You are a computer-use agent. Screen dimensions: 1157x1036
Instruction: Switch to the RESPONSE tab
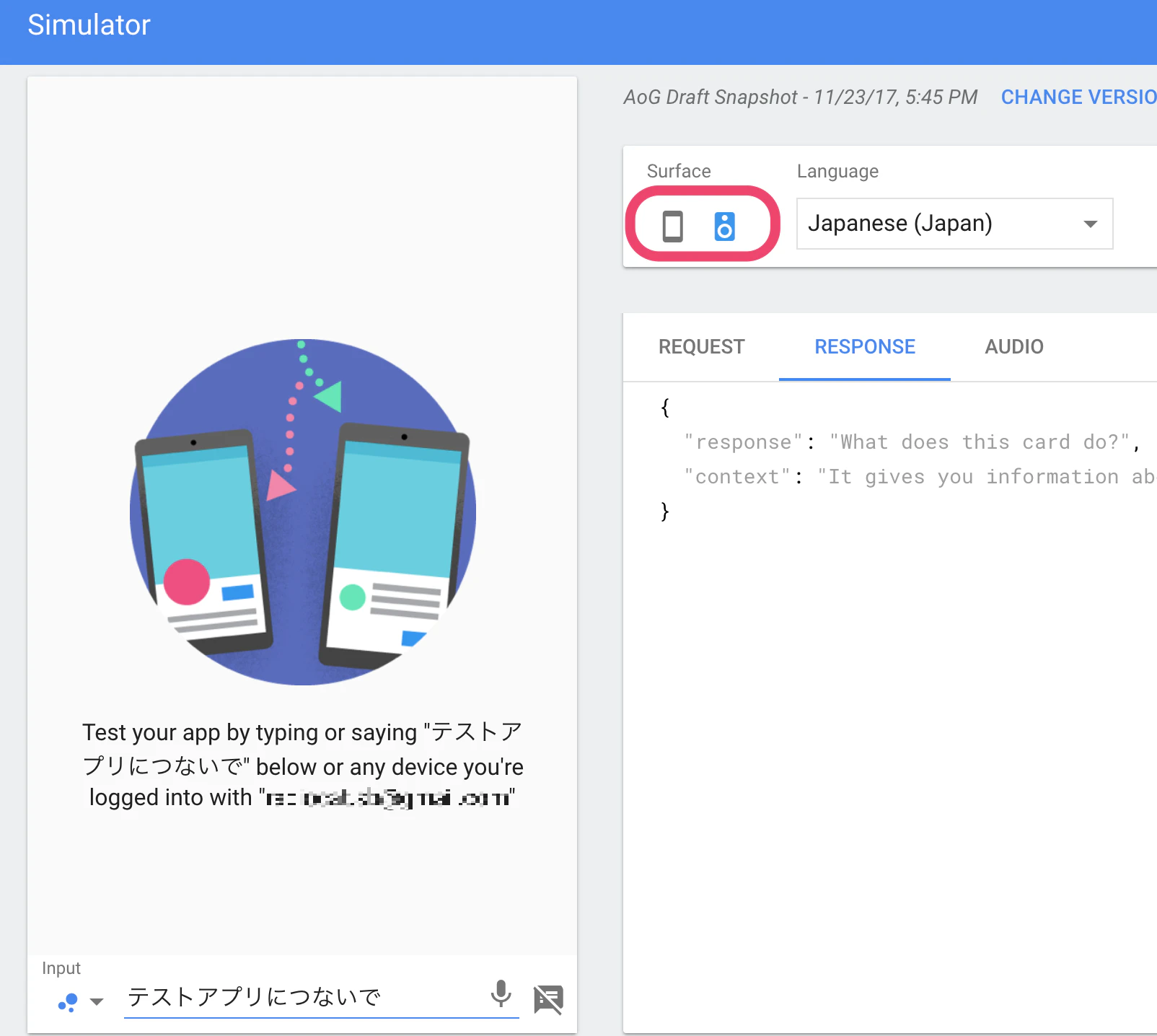coord(865,347)
